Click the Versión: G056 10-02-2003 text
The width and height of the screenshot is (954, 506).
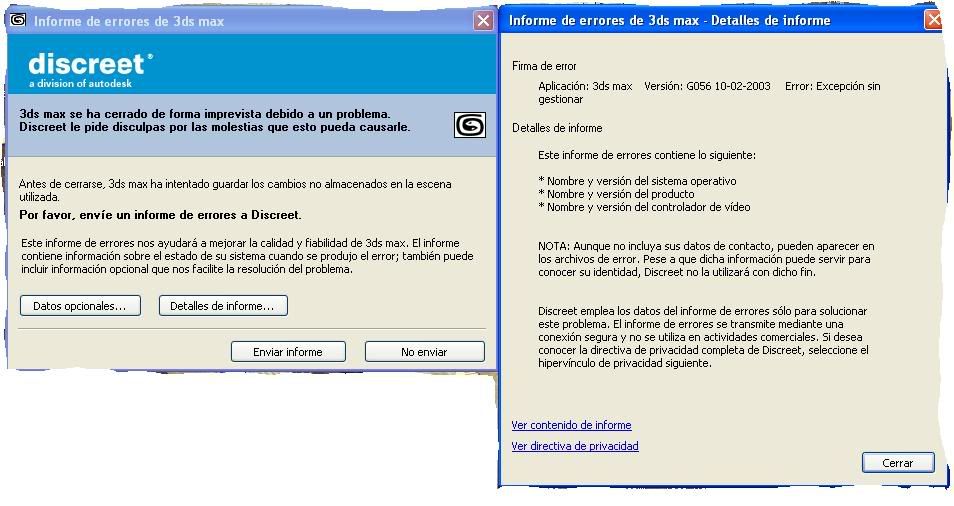pos(707,86)
